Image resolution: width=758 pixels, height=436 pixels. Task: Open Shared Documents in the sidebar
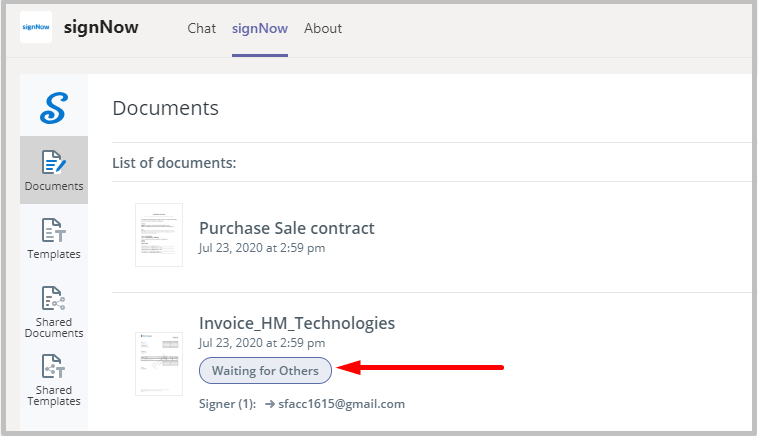(x=54, y=312)
